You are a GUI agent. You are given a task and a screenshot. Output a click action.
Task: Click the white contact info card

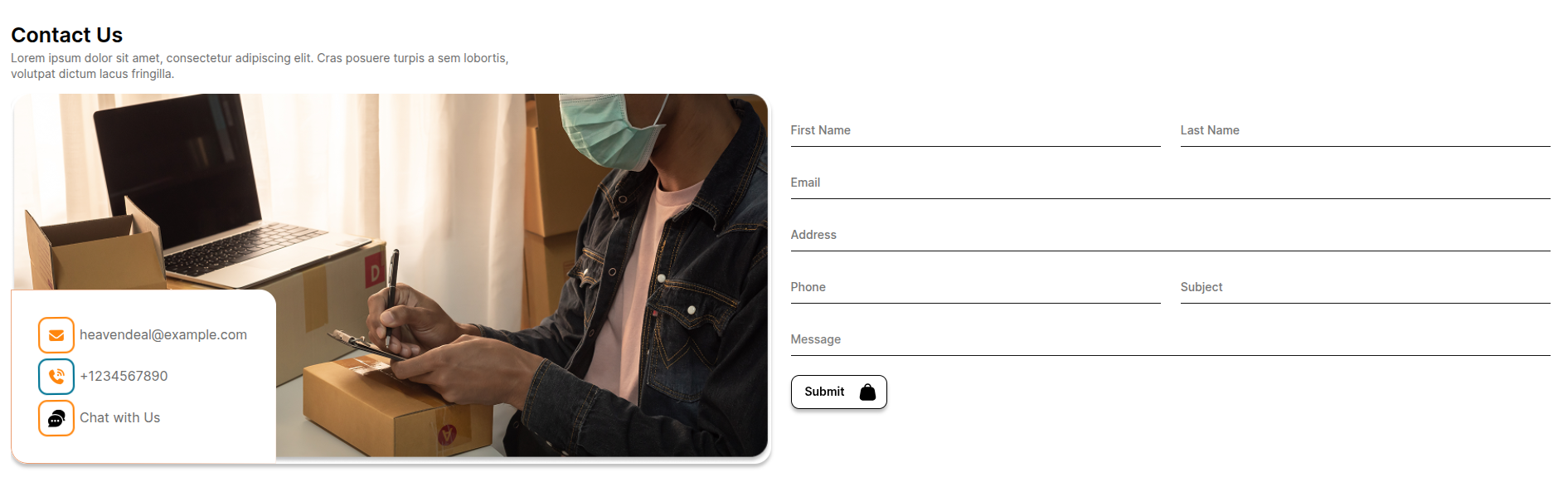coord(143,377)
